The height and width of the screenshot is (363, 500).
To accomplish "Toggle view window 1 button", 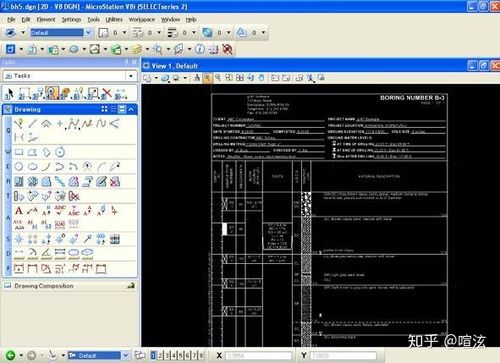I will click(153, 355).
